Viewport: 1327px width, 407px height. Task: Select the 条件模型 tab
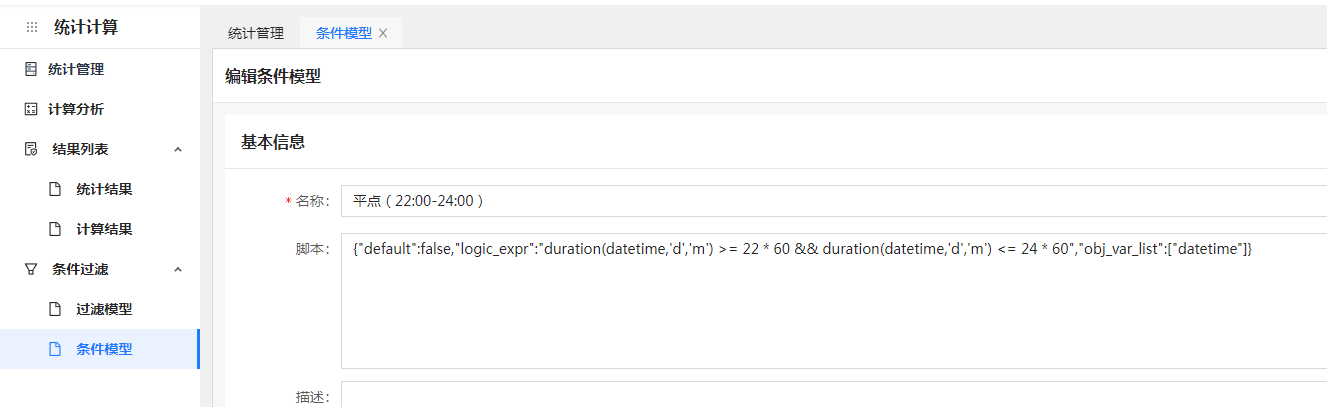coord(344,33)
